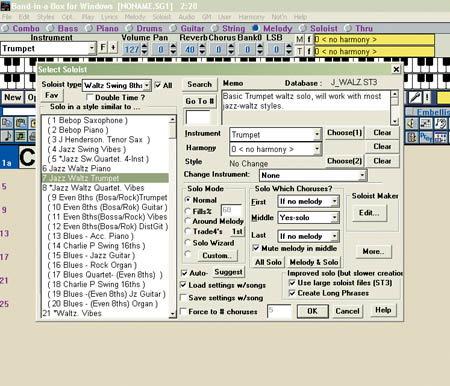Click the guitar fretboard grid icon
Image resolution: width=450 pixels, height=386 pixels.
pyautogui.click(x=426, y=124)
